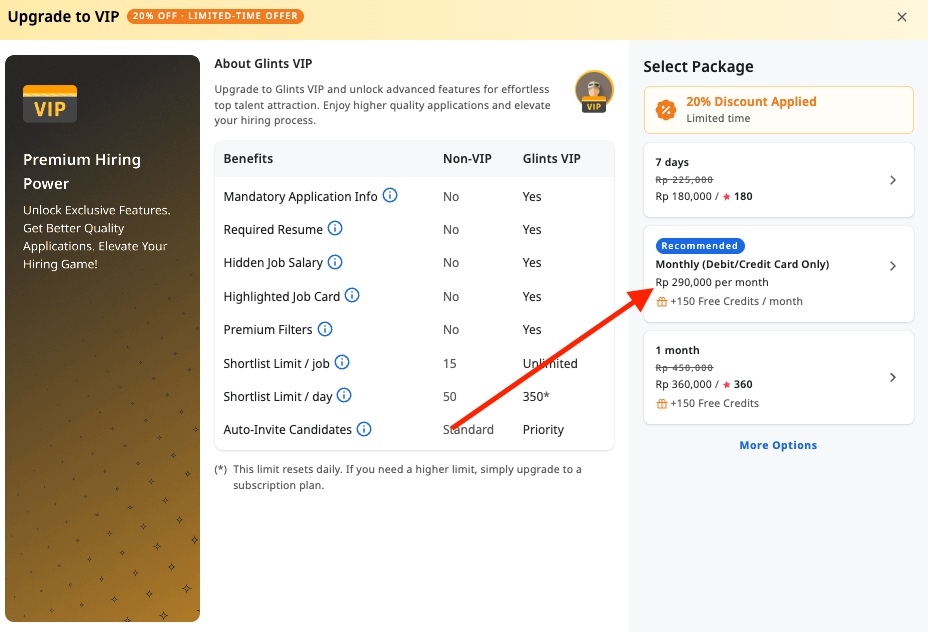Click Rp 290,000 per month price text
The image size is (928, 632).
(x=711, y=282)
